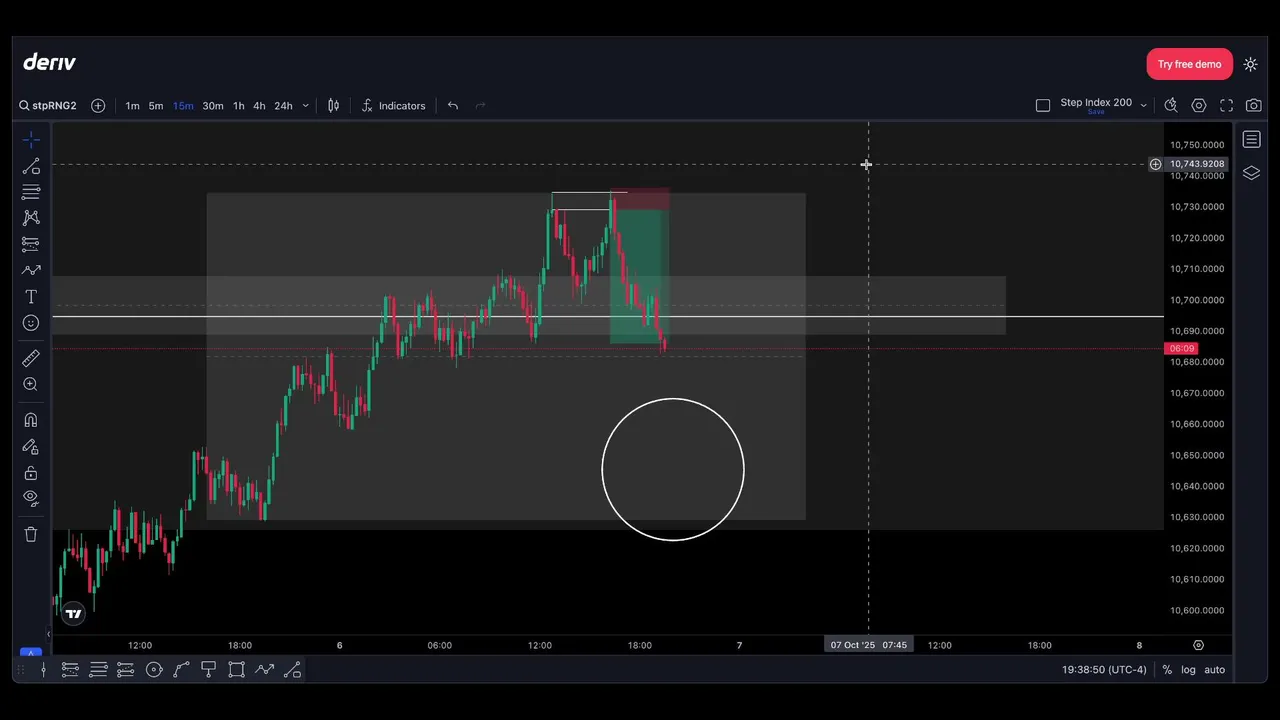Select the ruler measure tool
The height and width of the screenshot is (720, 1280).
pyautogui.click(x=31, y=358)
